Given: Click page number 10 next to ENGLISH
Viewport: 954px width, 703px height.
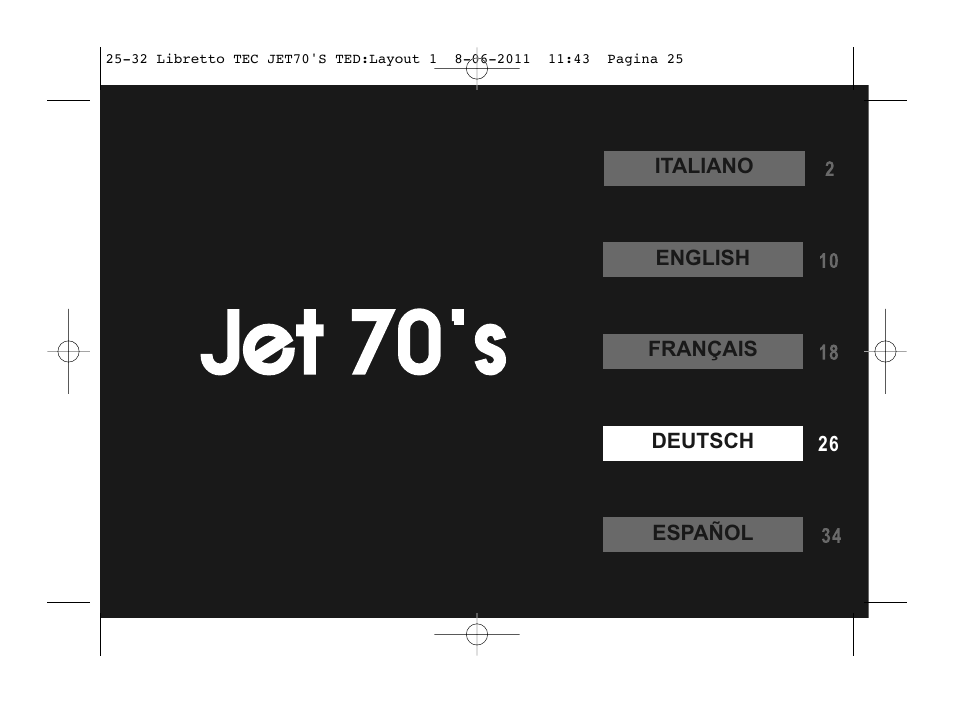Looking at the screenshot, I should [x=829, y=261].
